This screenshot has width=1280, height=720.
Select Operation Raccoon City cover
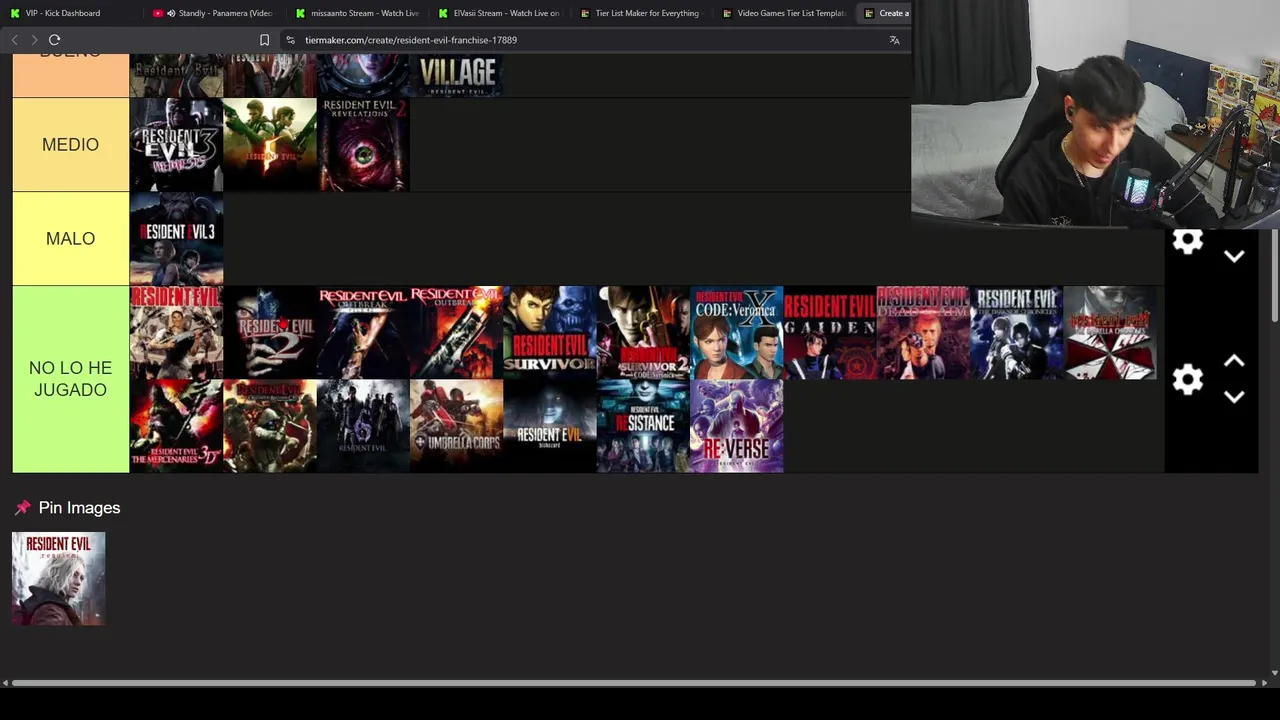pyautogui.click(x=270, y=426)
